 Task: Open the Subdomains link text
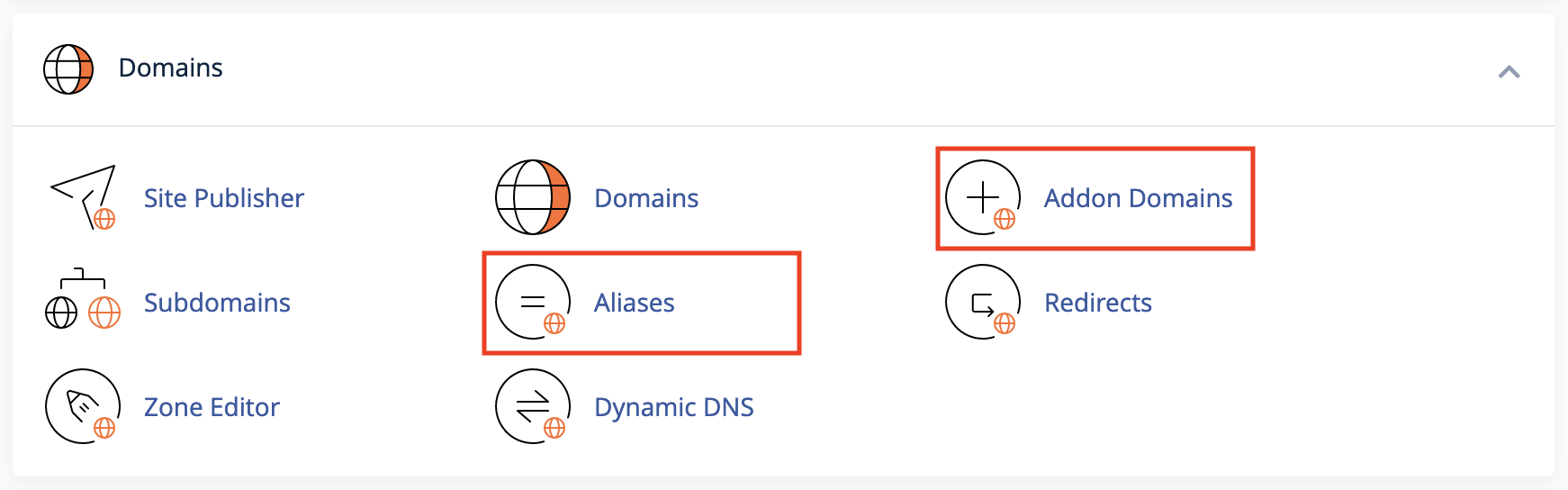(x=217, y=303)
